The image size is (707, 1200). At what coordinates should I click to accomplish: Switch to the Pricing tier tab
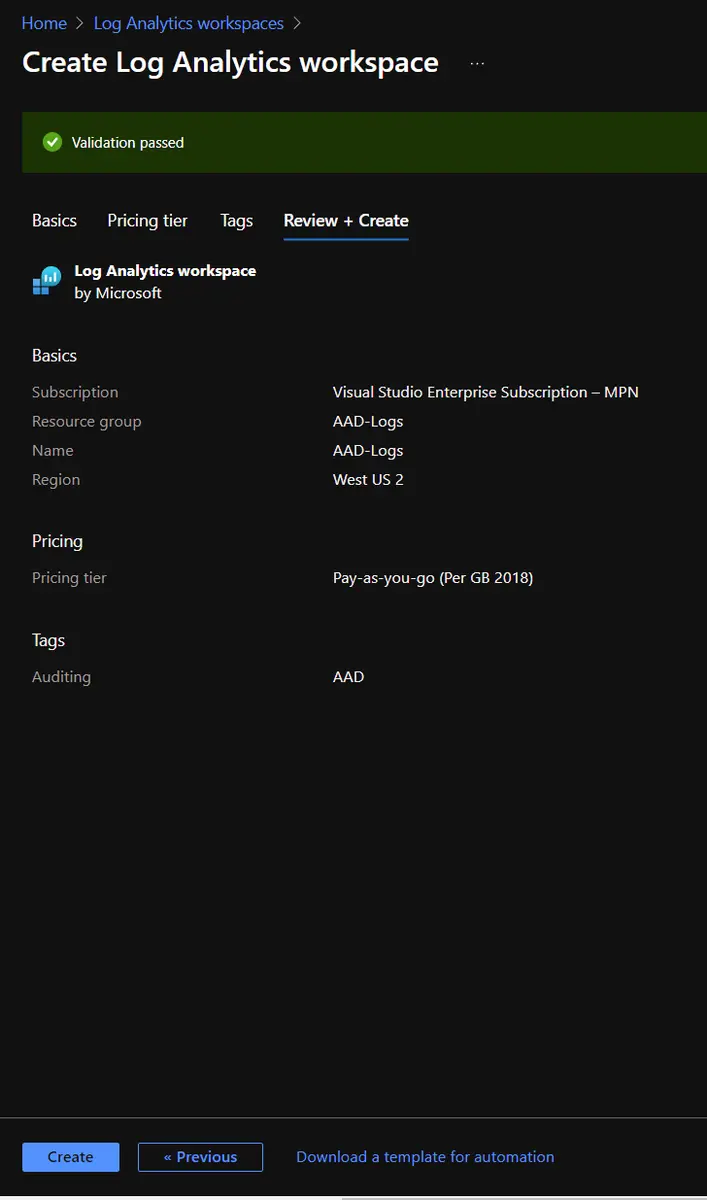147,221
